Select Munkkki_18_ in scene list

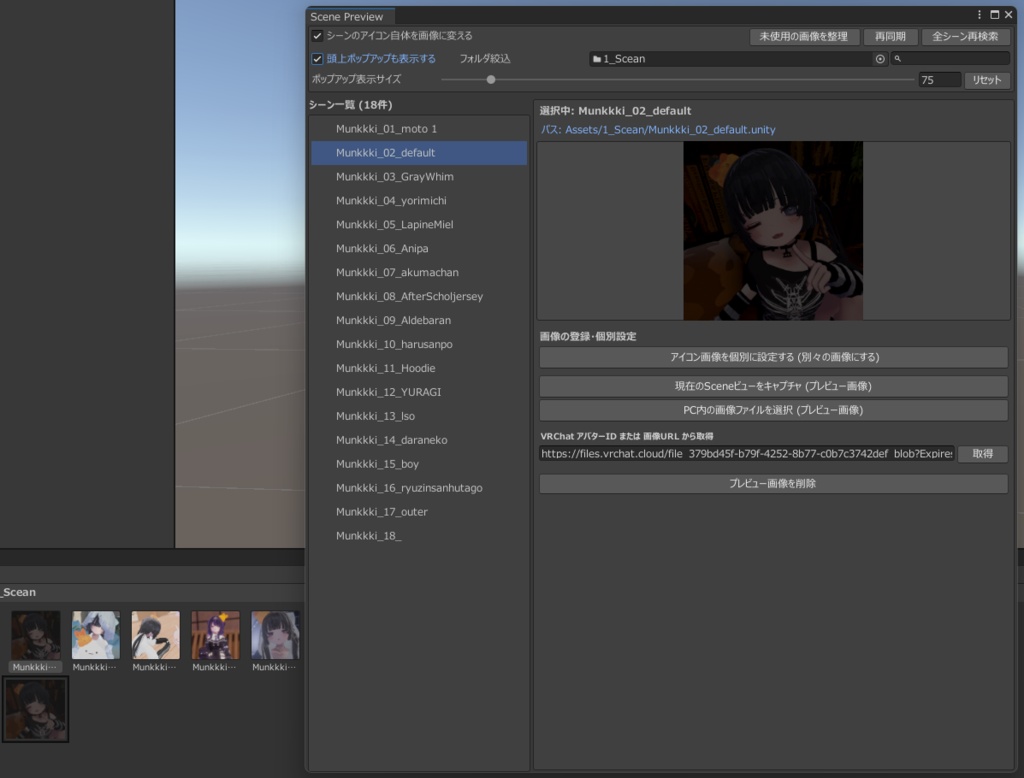coord(419,536)
